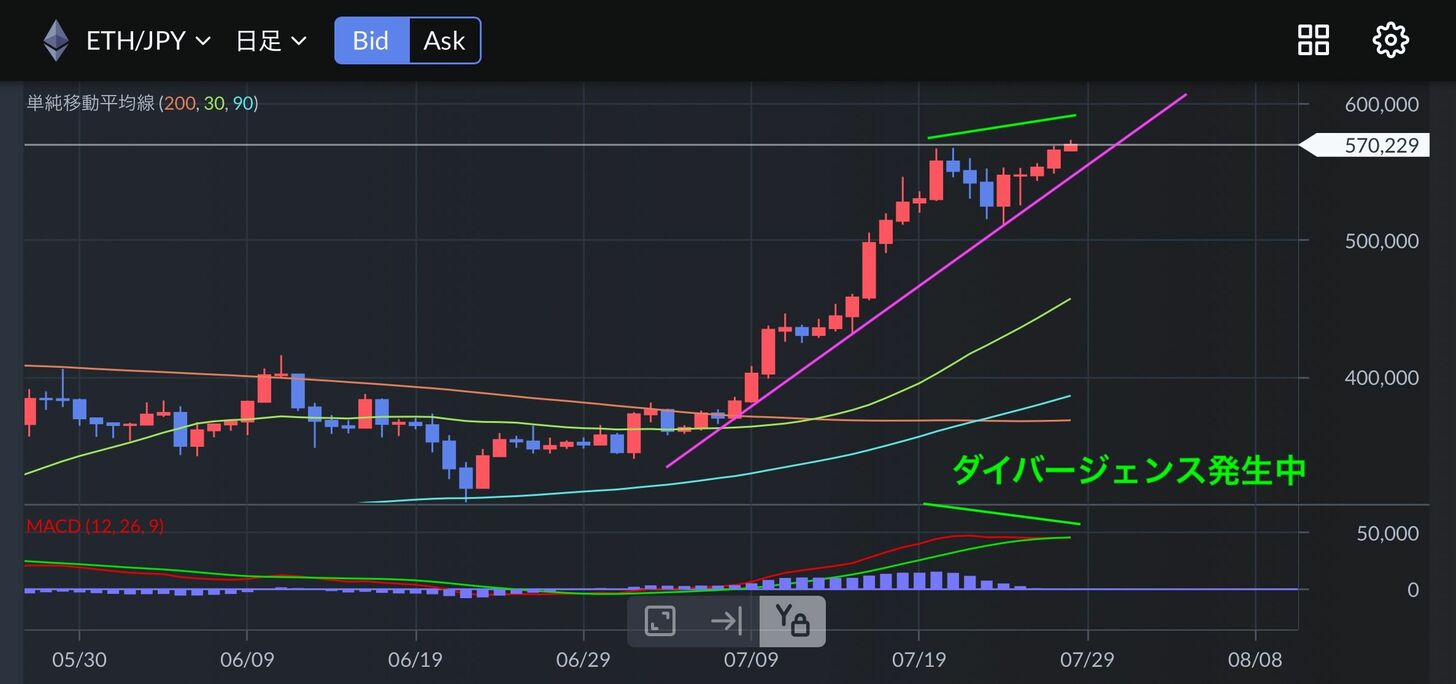
Task: Open chart settings gear
Action: [x=1390, y=40]
